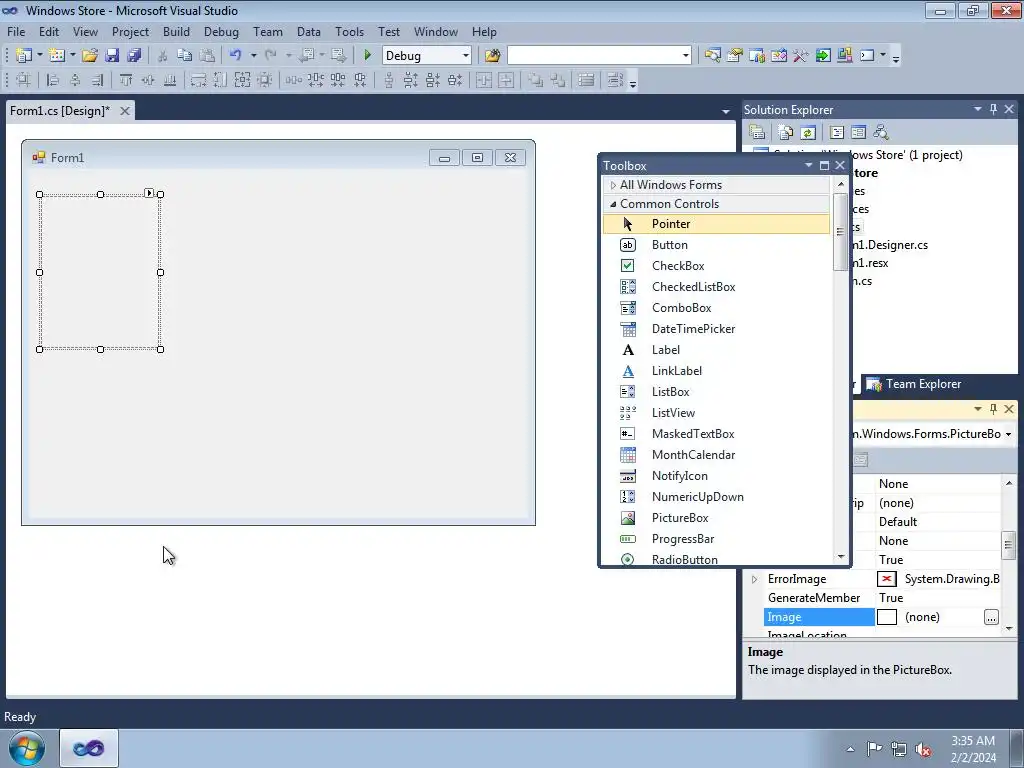Click the Align Bottoms layout icon

coord(170,80)
